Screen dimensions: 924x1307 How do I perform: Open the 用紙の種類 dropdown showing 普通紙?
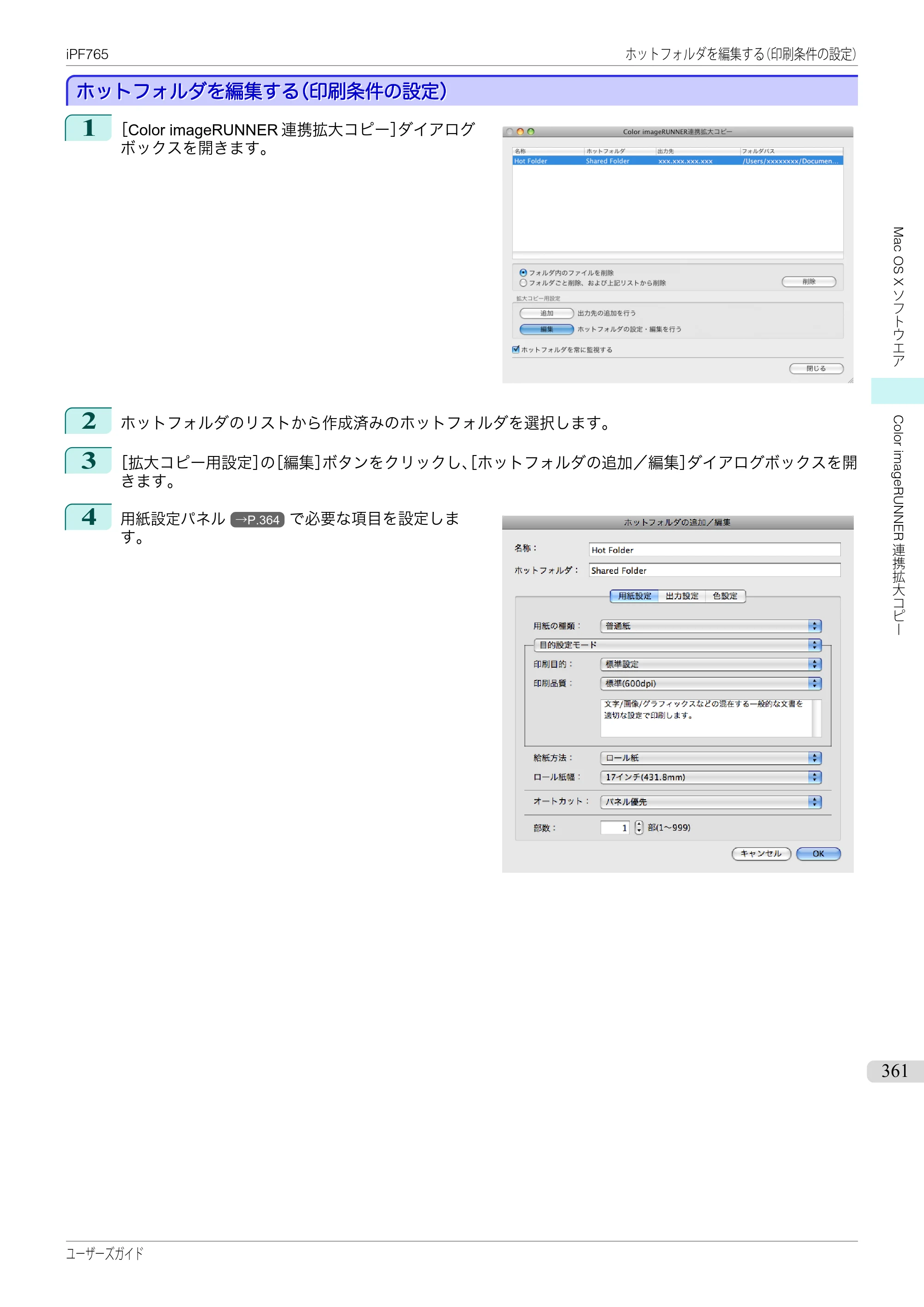coord(711,626)
